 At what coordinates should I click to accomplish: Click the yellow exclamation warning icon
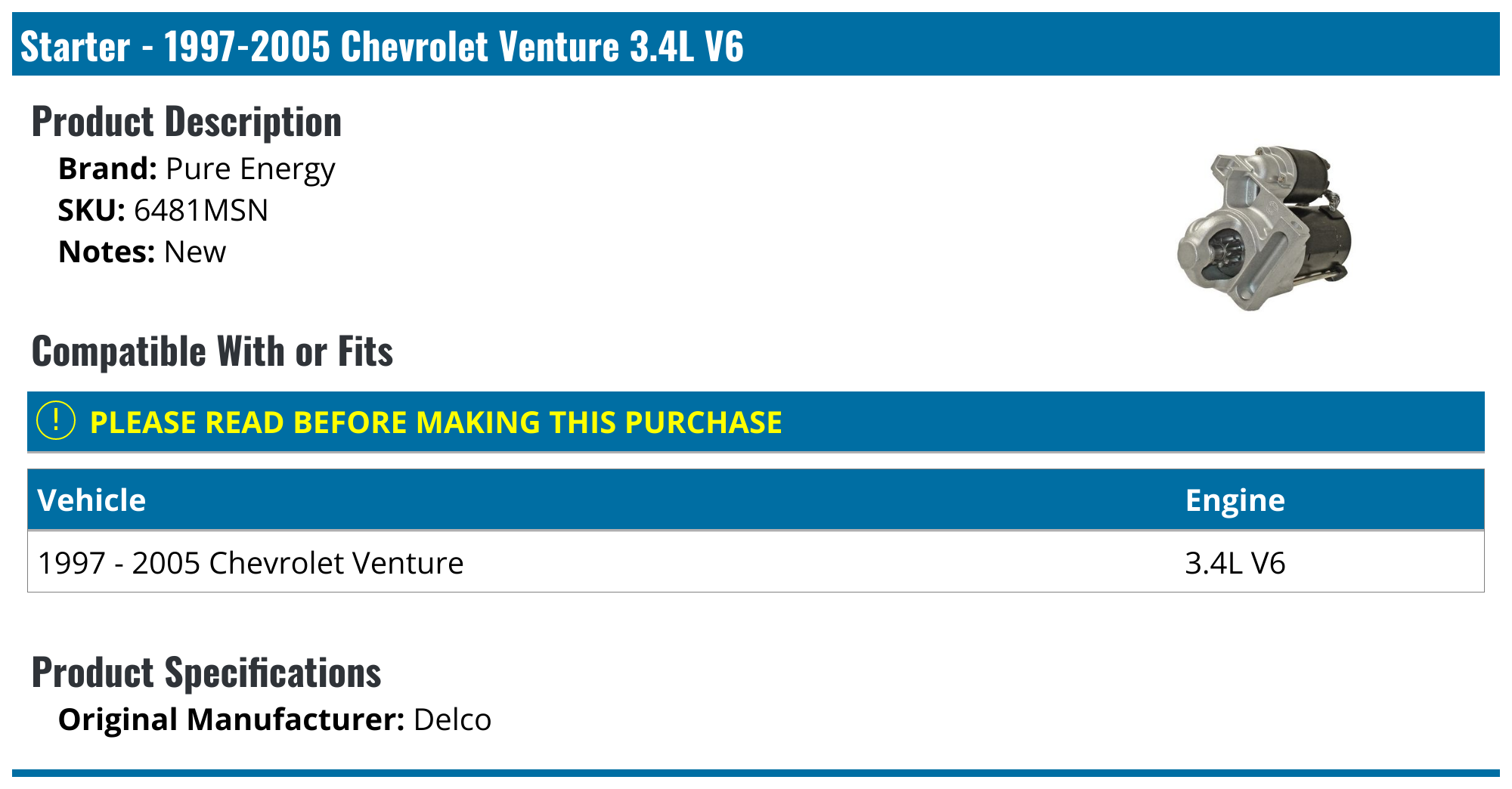(56, 421)
